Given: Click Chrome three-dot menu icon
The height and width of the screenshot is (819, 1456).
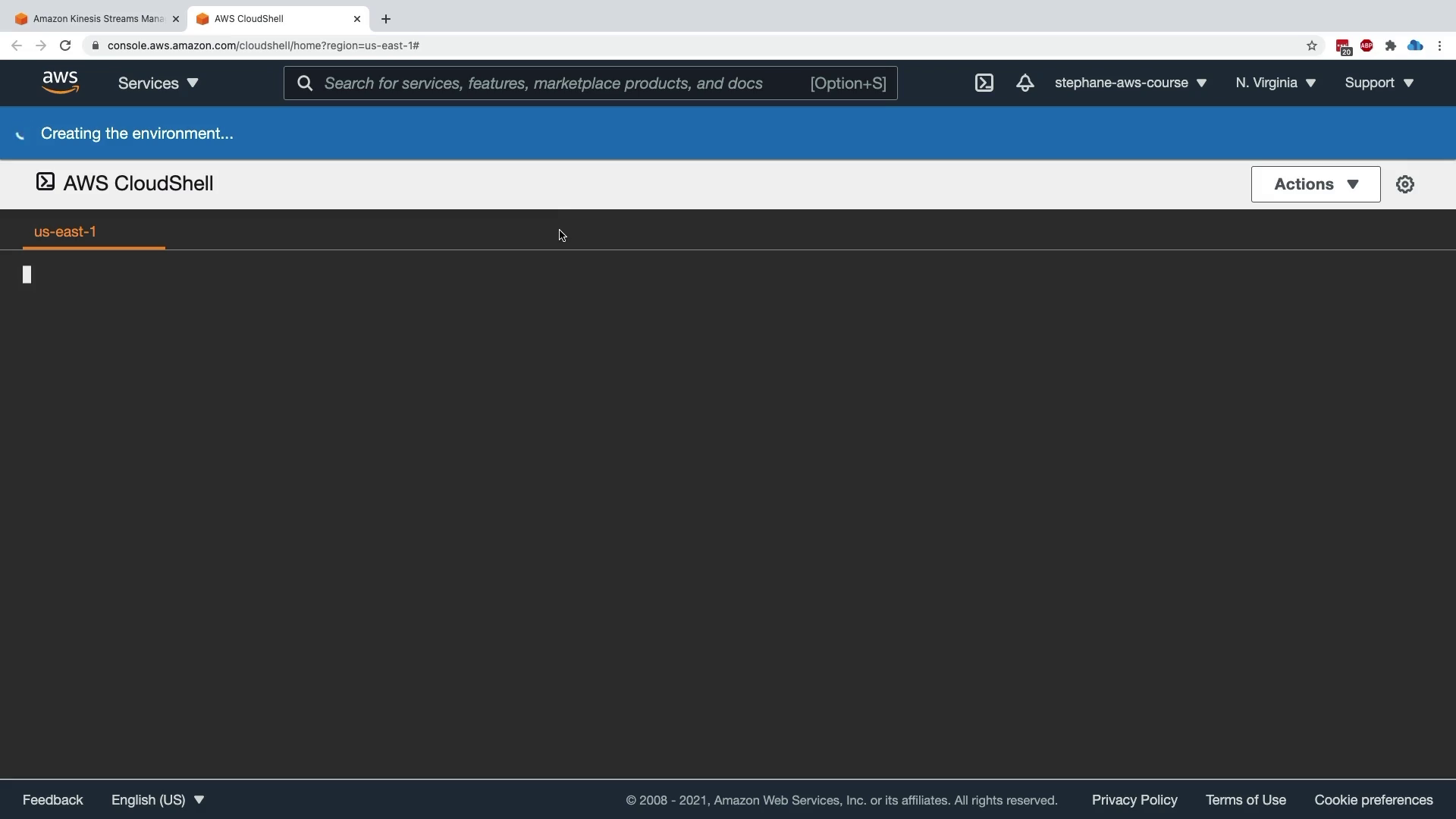Looking at the screenshot, I should click(1439, 45).
